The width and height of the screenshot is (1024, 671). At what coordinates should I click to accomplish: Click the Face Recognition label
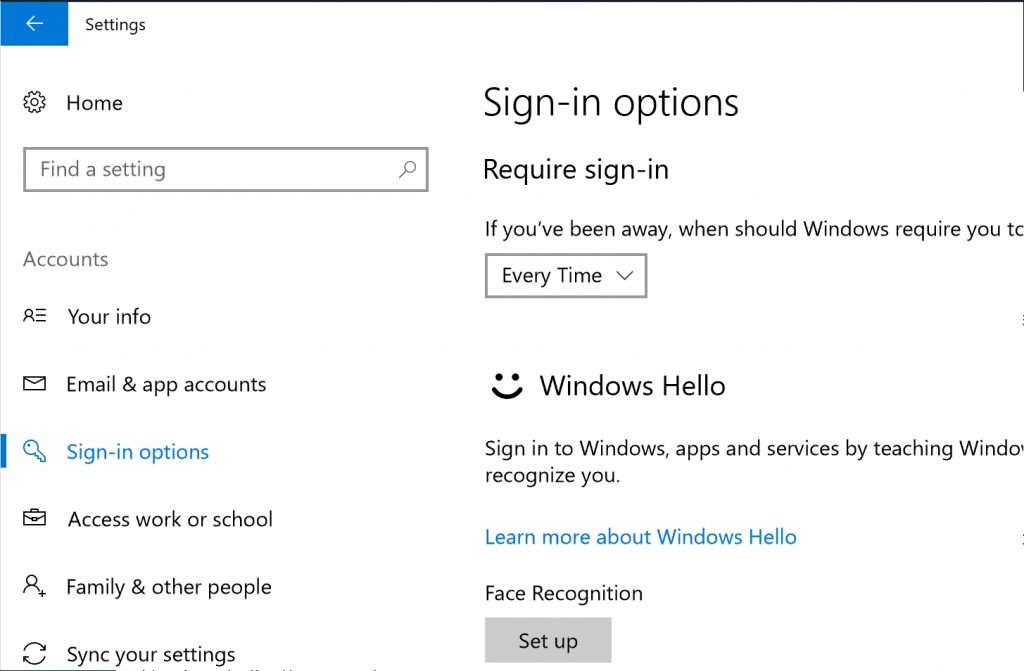[x=564, y=593]
